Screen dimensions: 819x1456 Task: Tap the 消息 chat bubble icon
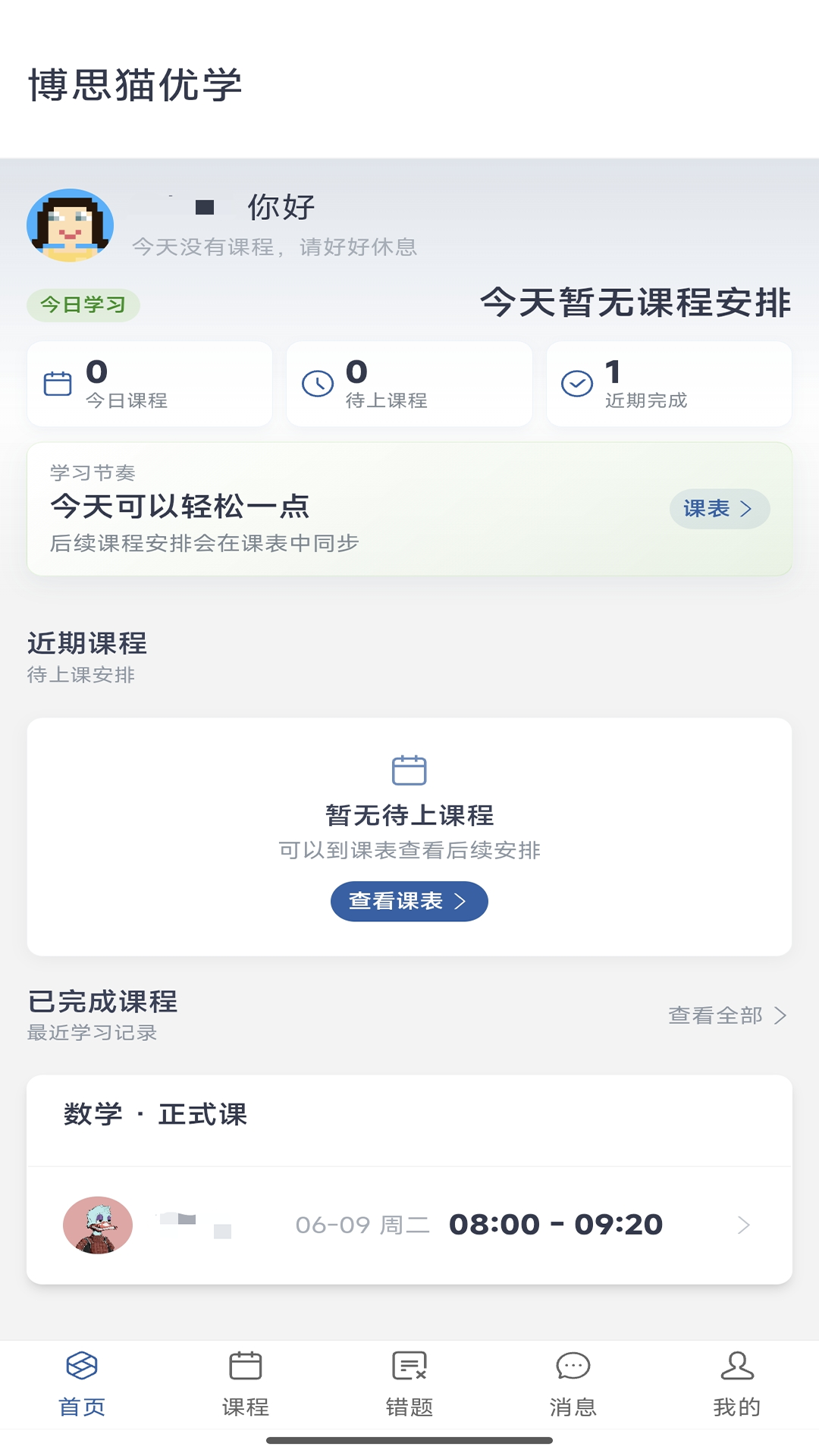(573, 1366)
